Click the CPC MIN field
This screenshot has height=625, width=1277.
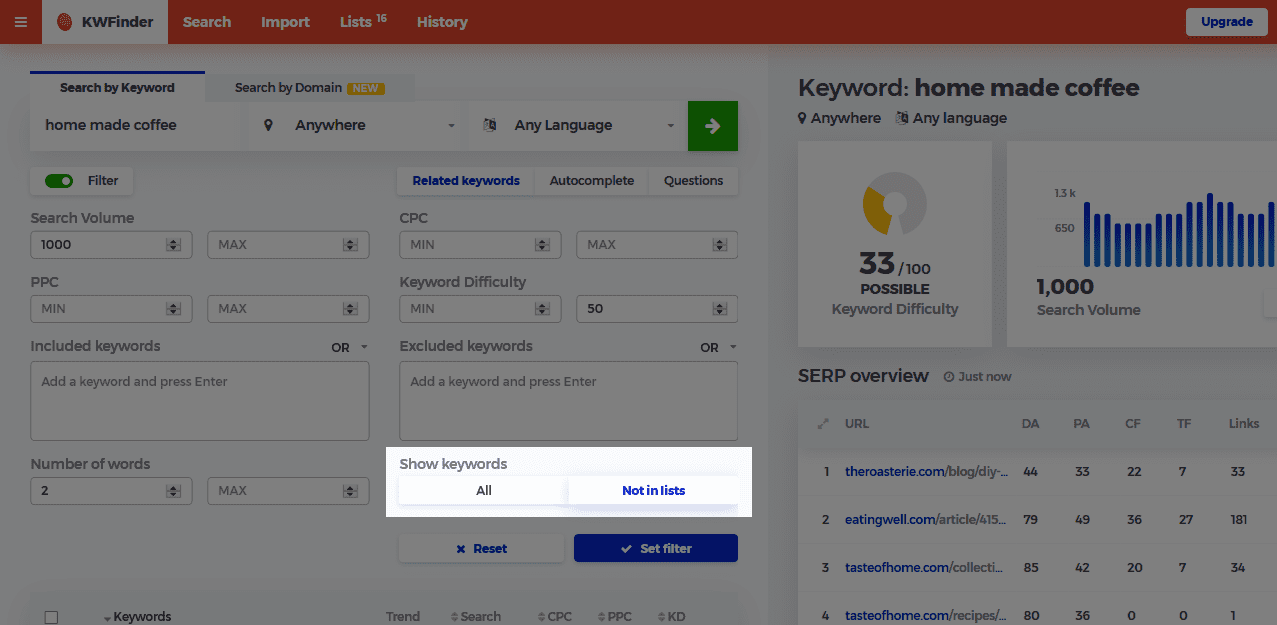click(480, 244)
